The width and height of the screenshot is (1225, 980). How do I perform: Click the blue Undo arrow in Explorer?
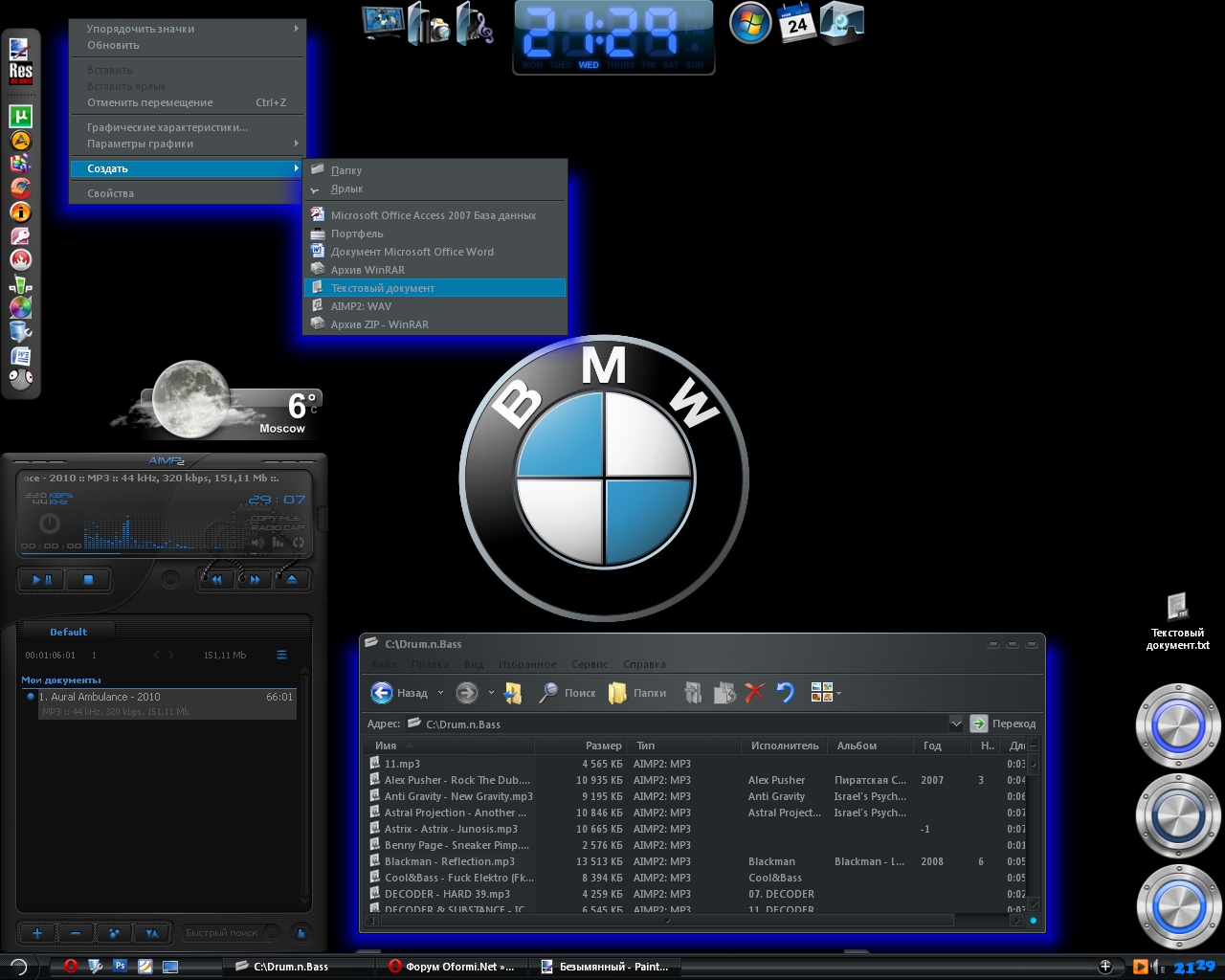pos(786,693)
